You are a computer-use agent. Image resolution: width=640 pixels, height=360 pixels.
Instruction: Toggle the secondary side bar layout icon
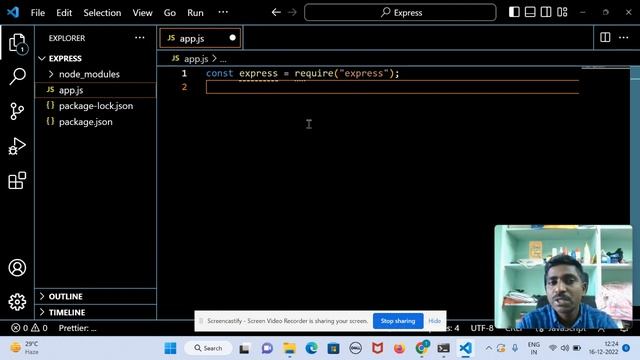(x=546, y=12)
